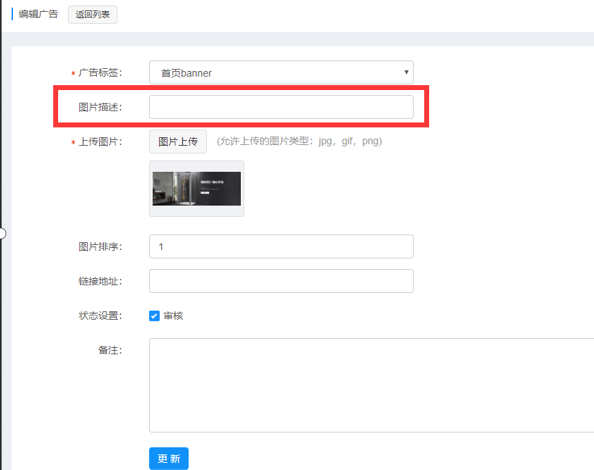The height and width of the screenshot is (470, 594).
Task: Uncheck the 审核 status checkbox
Action: tap(154, 316)
